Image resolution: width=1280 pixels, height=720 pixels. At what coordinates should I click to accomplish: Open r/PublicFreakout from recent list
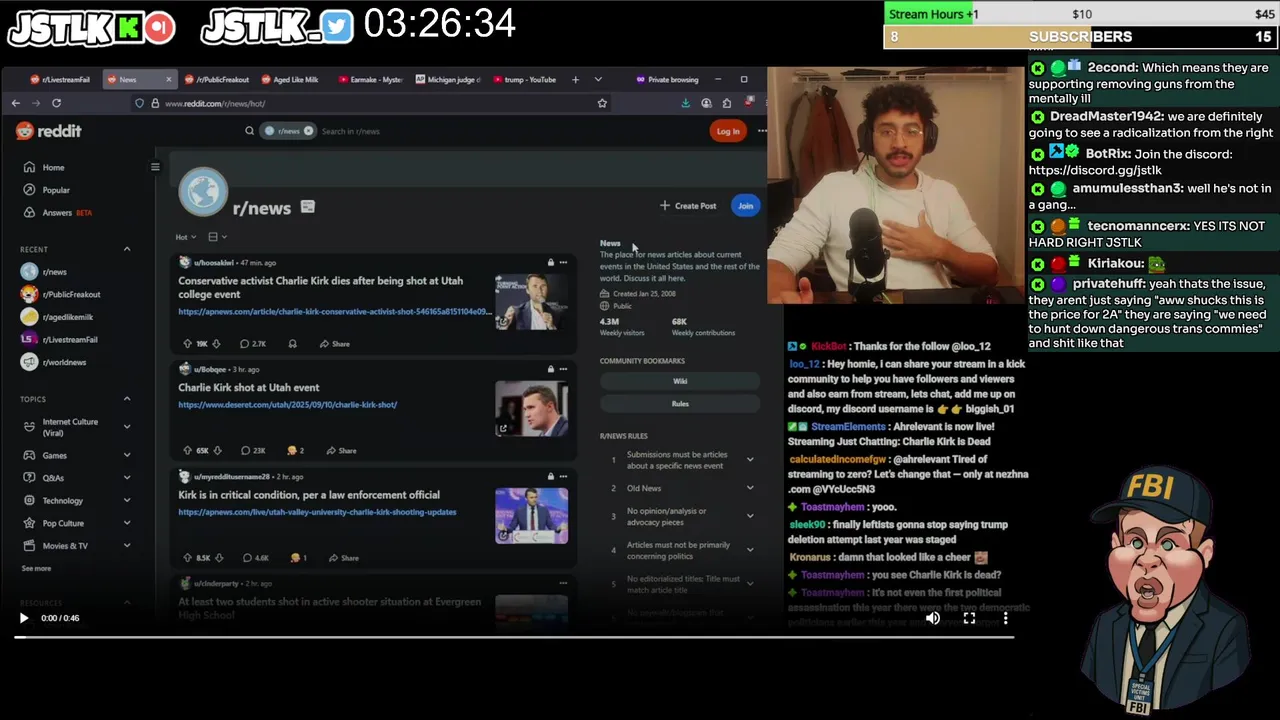(70, 294)
